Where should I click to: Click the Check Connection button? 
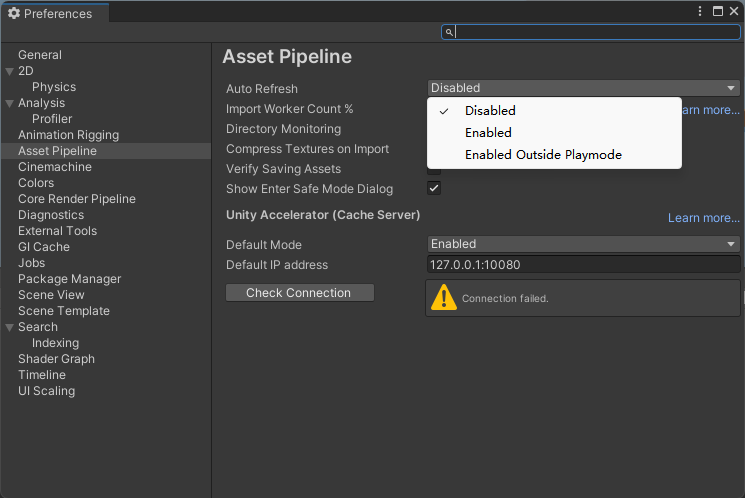(300, 293)
